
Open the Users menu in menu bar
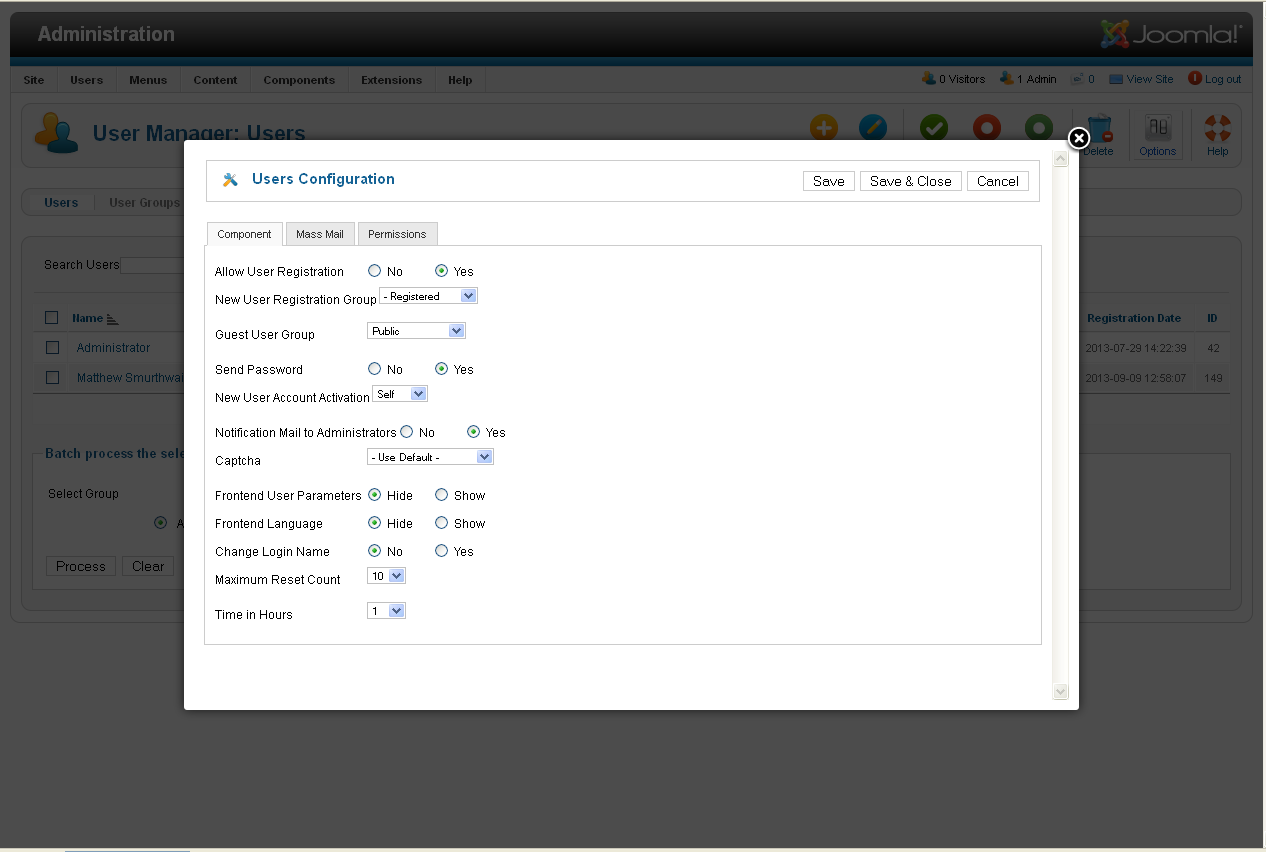(87, 80)
